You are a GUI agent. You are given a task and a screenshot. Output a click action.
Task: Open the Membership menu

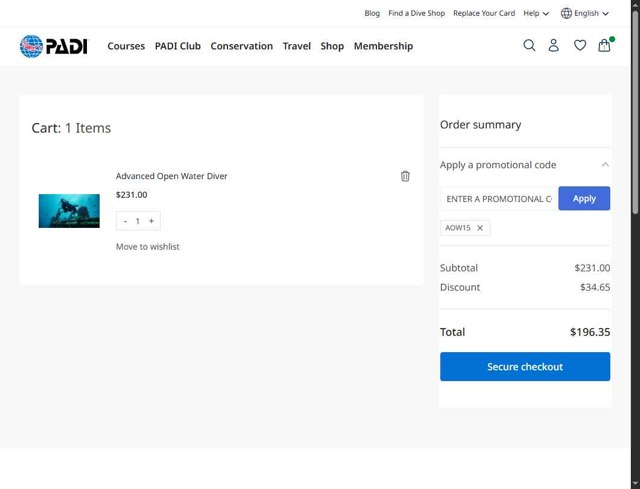[x=383, y=46]
